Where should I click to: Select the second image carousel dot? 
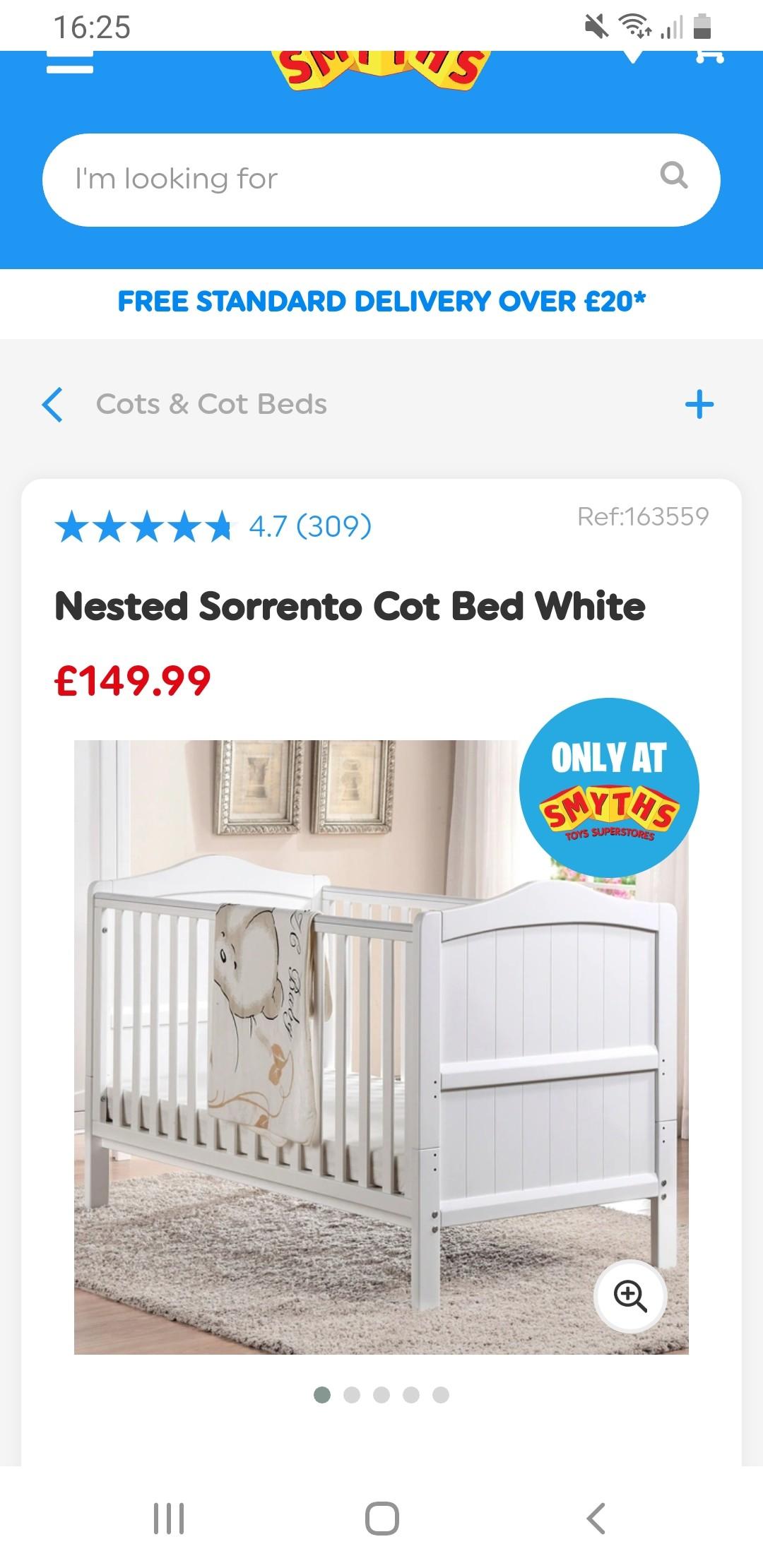pos(352,1394)
